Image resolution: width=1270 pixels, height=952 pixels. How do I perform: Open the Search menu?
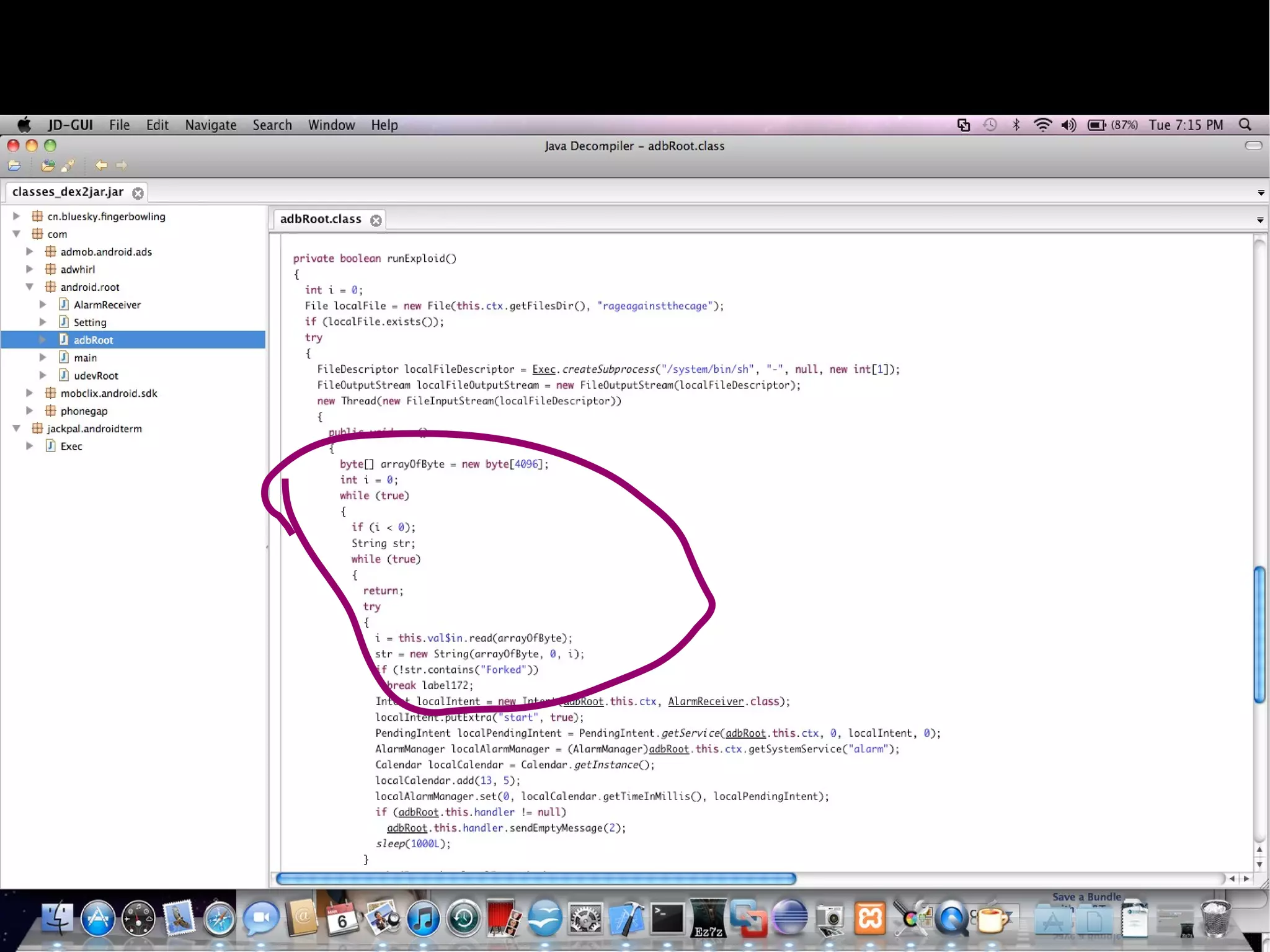pos(272,125)
